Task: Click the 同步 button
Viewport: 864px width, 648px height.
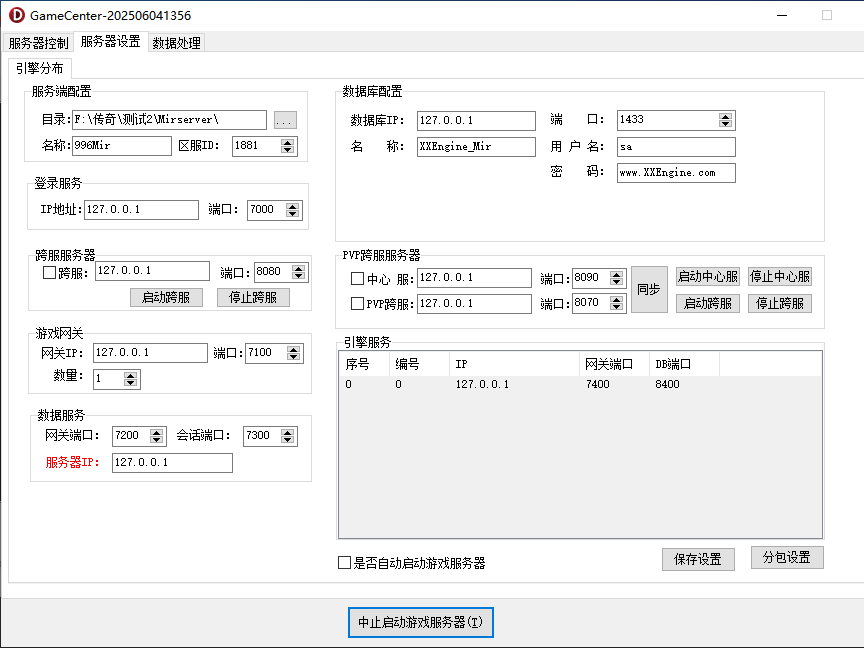Action: point(649,290)
